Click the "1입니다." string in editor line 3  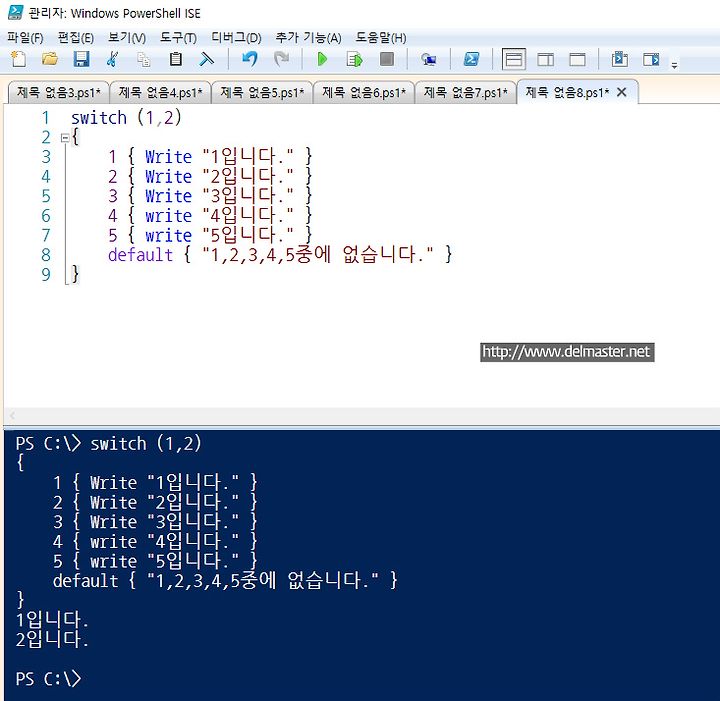pos(248,157)
